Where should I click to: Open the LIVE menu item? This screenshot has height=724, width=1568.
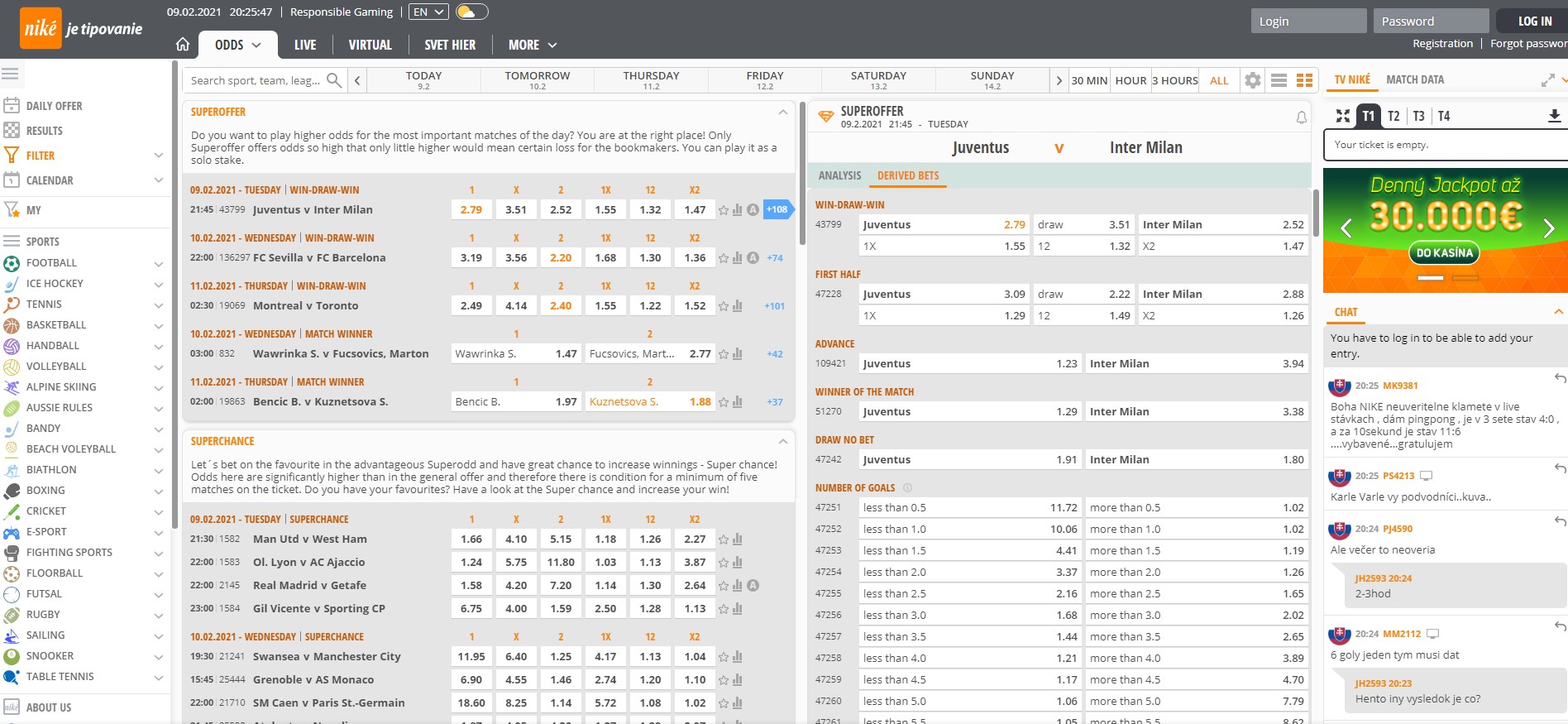(305, 45)
